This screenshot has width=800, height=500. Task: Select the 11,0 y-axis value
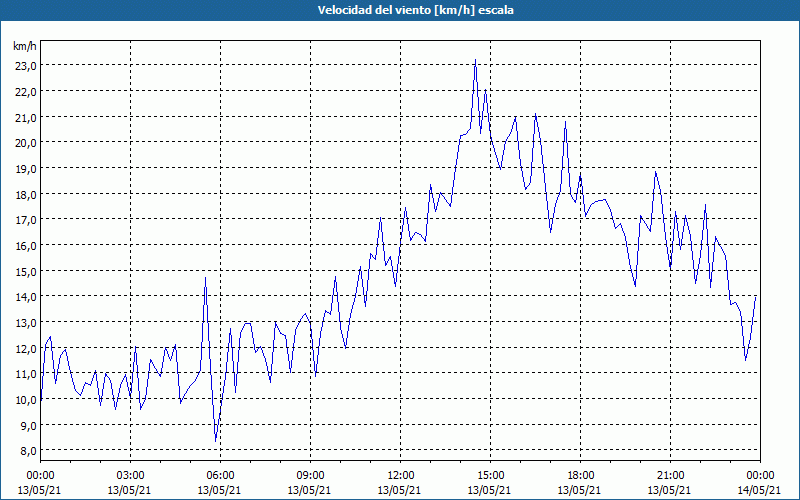tap(25, 374)
